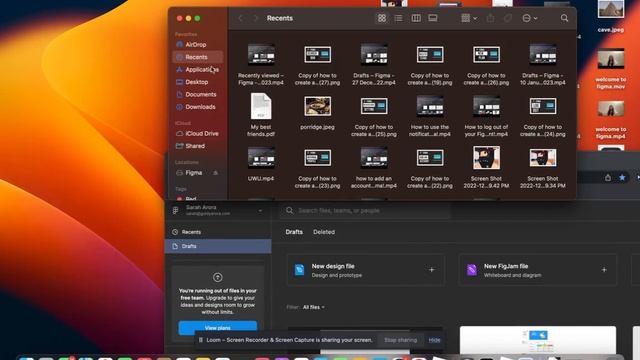This screenshot has height=360, width=640.
Task: Click Stop sharing in Loom banner
Action: [400, 340]
